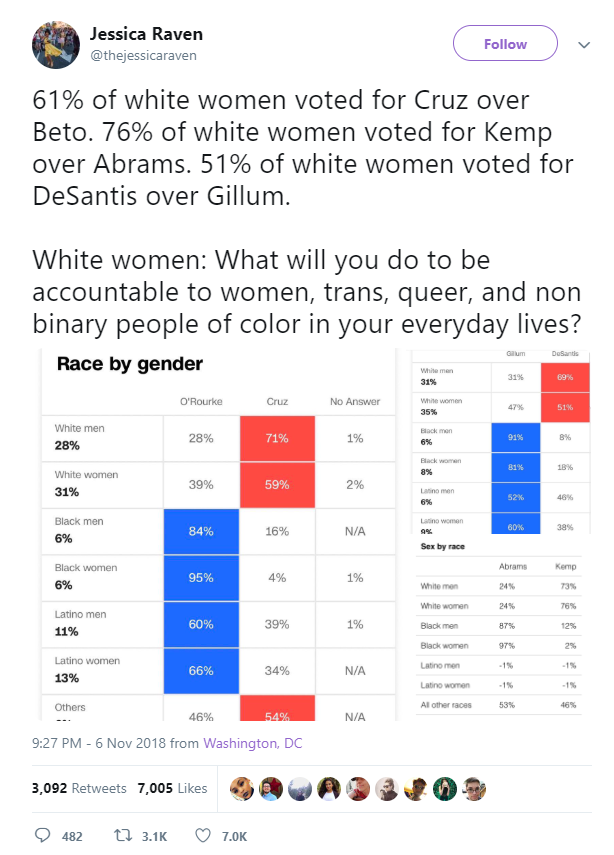Click the Jessica Raven display name

(x=146, y=34)
